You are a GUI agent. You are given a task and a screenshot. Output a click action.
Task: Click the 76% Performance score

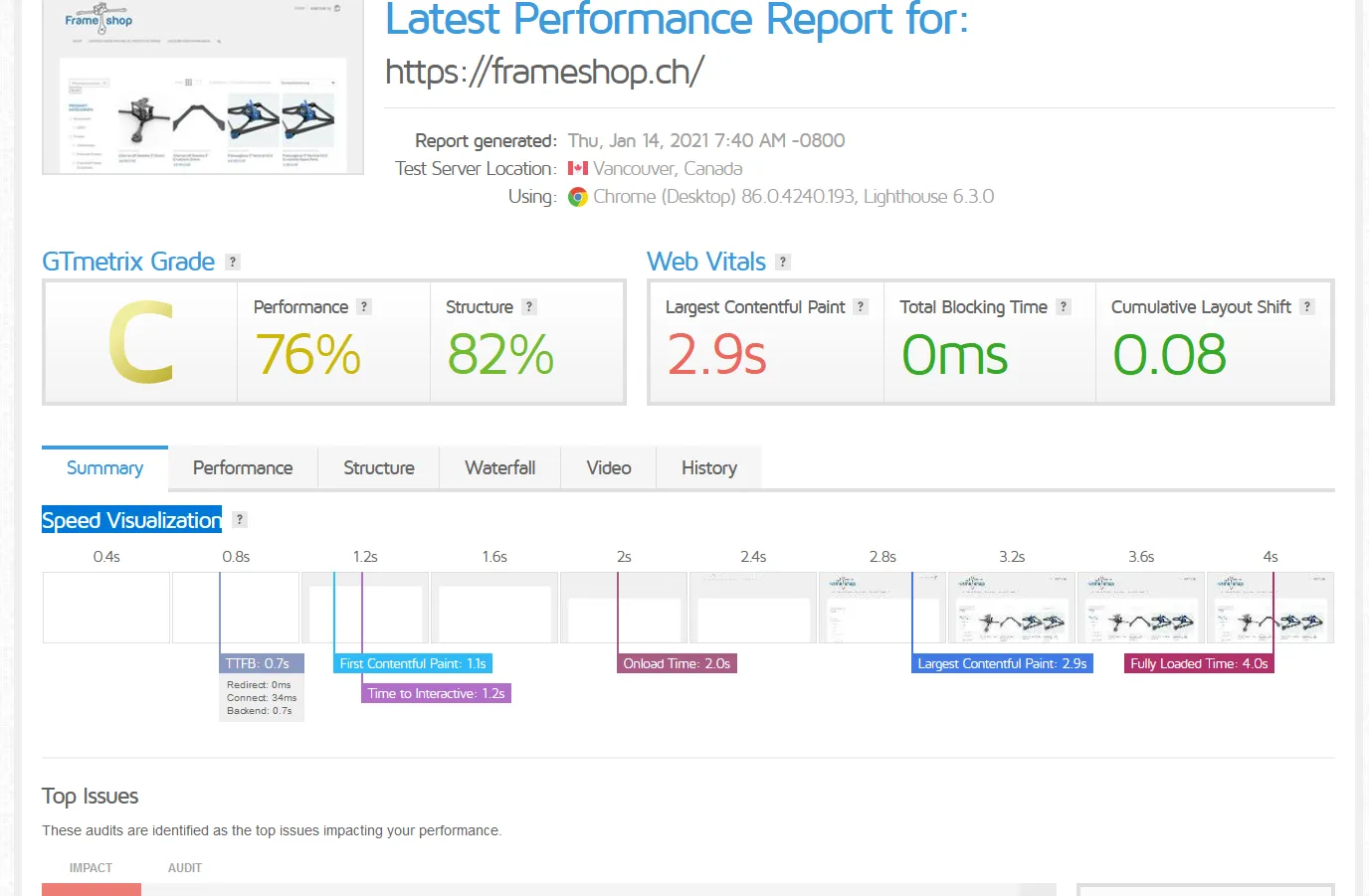(307, 355)
